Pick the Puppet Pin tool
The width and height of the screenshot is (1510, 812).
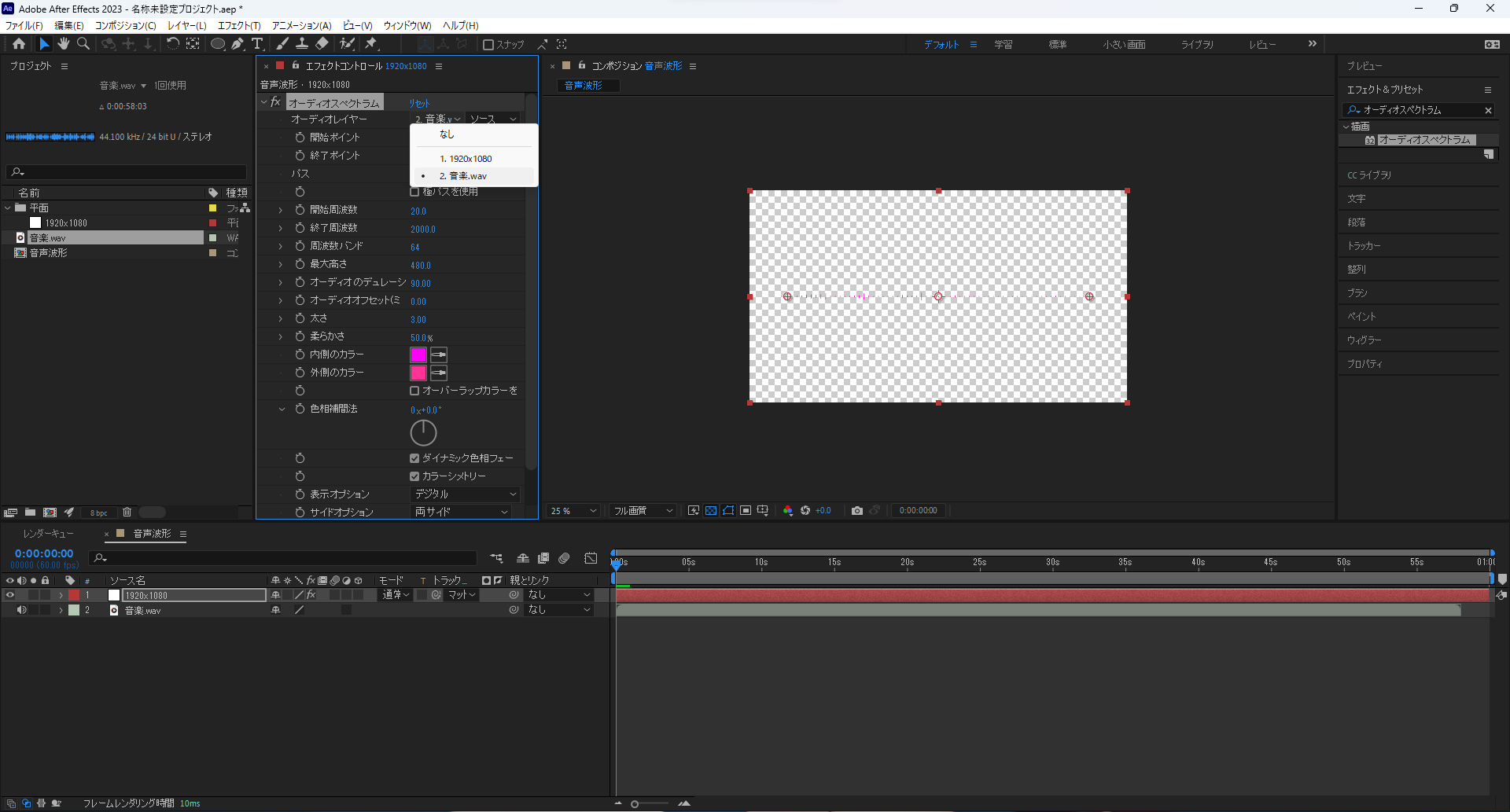click(371, 44)
